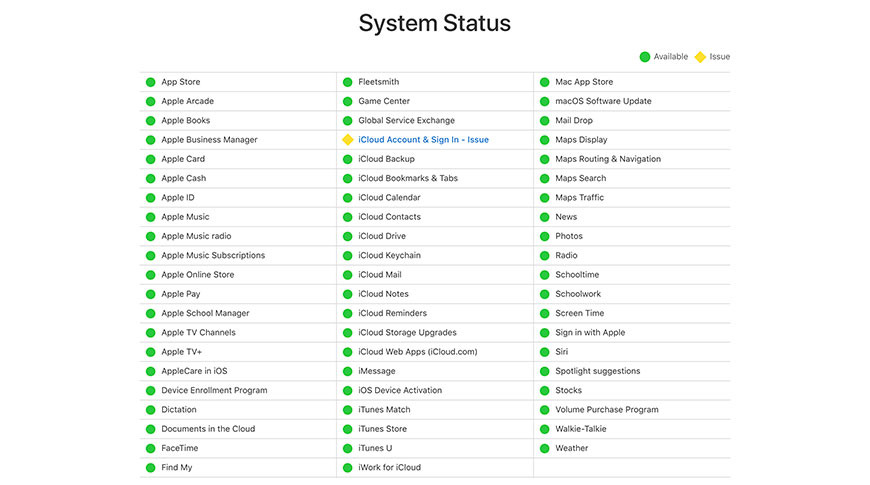Select the Walkie-Talkie status row

(x=580, y=429)
